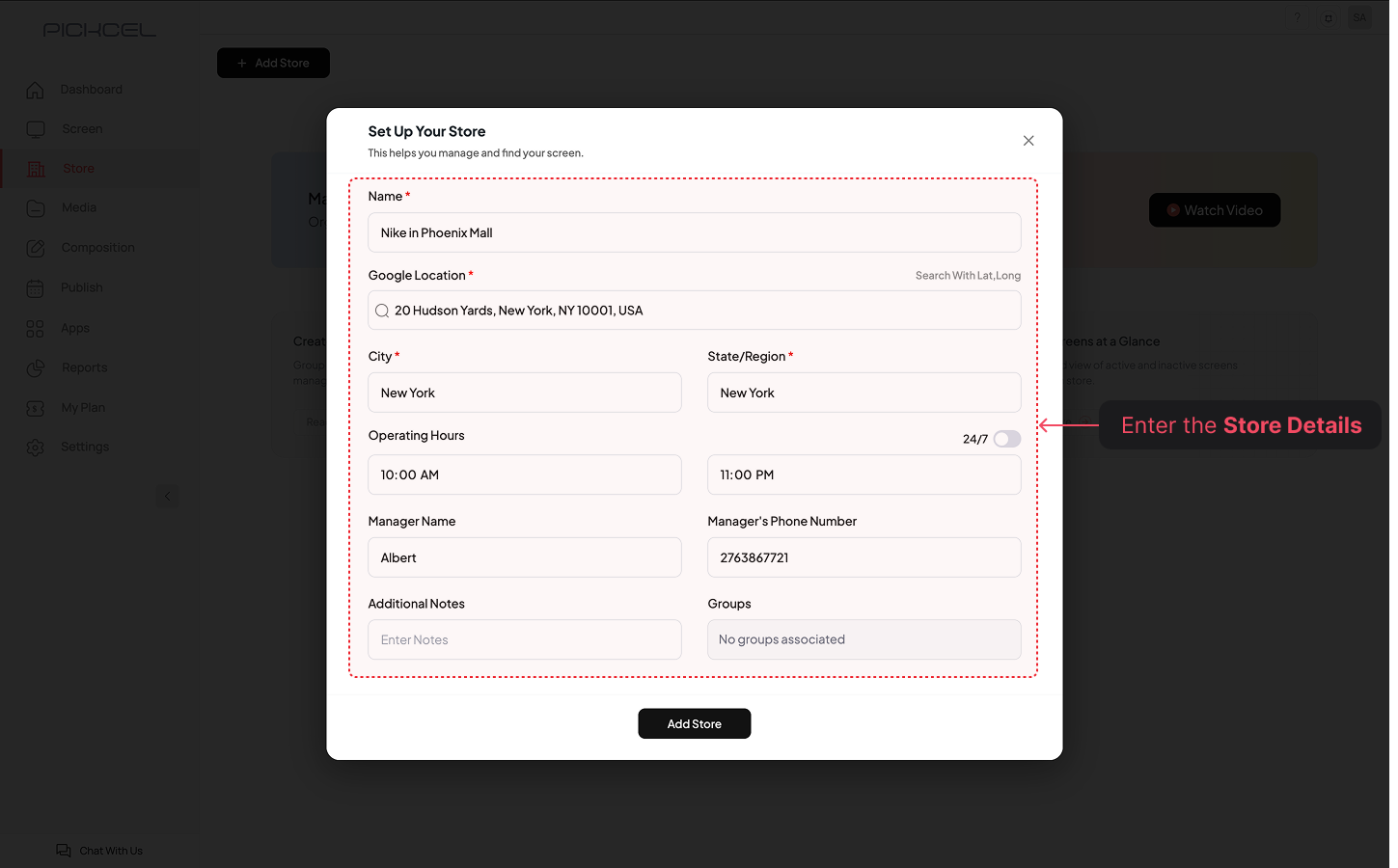This screenshot has width=1398, height=868.
Task: Go to the Store menu item
Action: click(x=78, y=169)
